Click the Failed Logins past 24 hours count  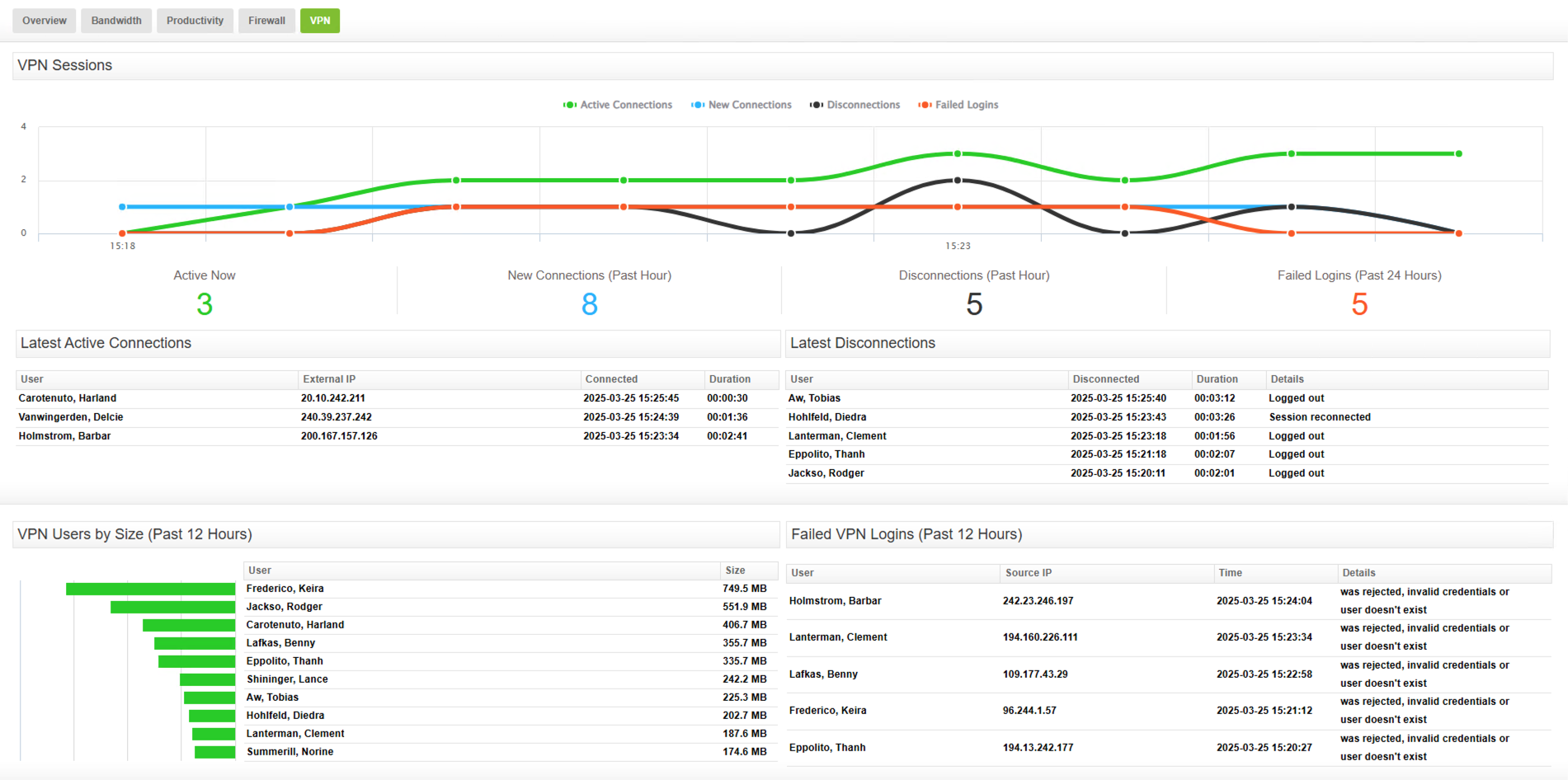click(x=1358, y=304)
